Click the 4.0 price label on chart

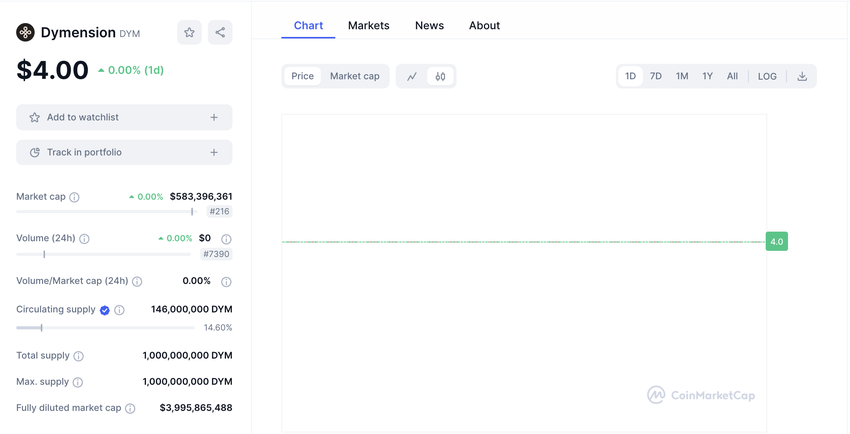[x=777, y=242]
